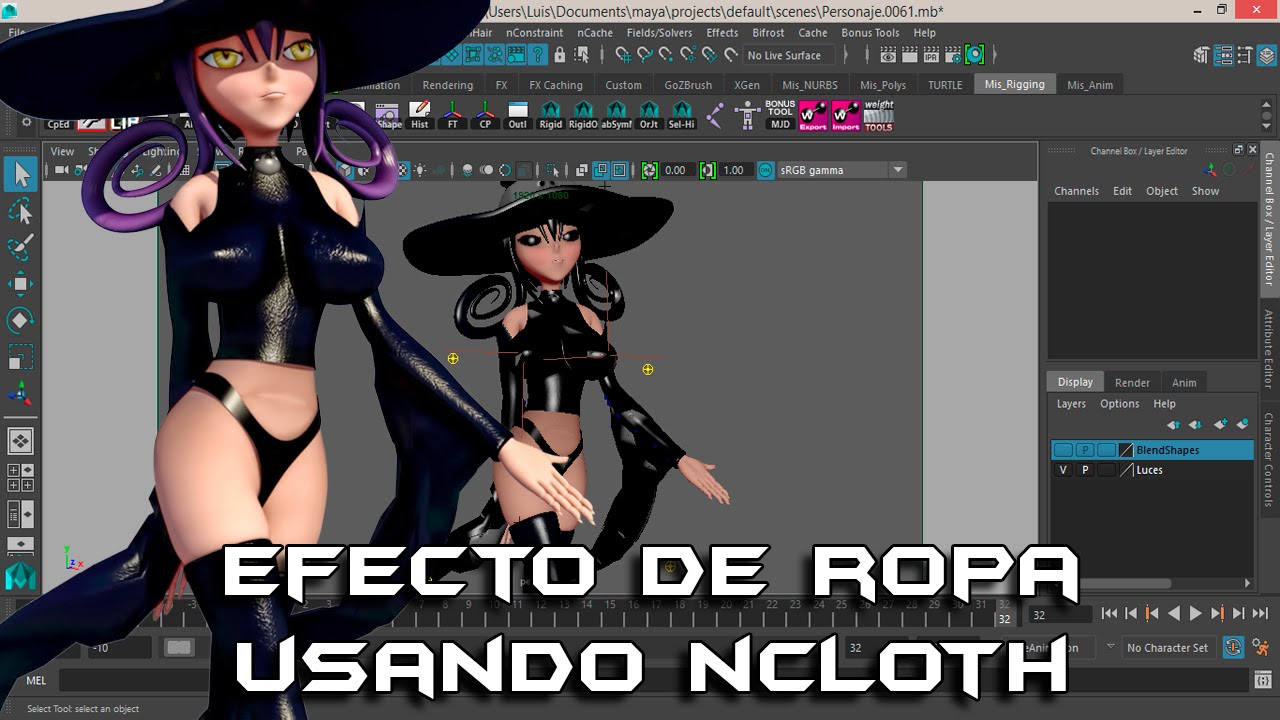The width and height of the screenshot is (1280, 720).
Task: Open the Layers menu in Layer Editor
Action: (x=1071, y=404)
